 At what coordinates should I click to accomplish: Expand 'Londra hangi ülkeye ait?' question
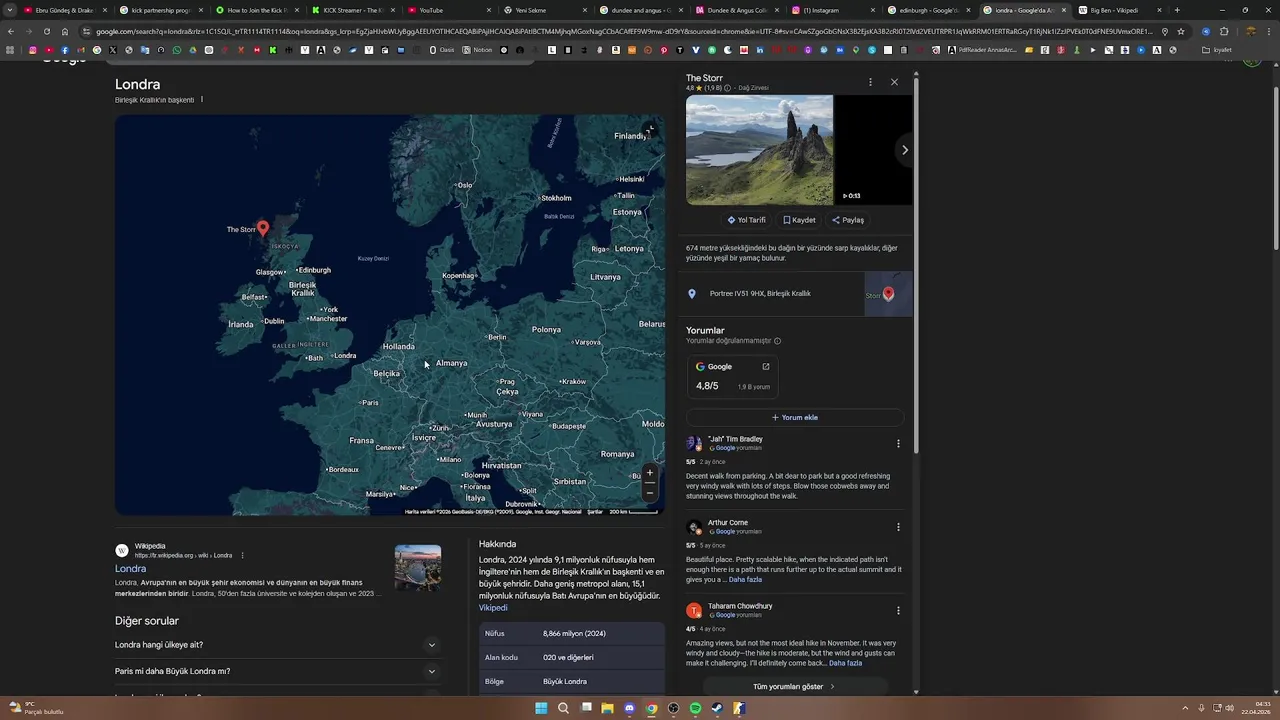(x=278, y=645)
